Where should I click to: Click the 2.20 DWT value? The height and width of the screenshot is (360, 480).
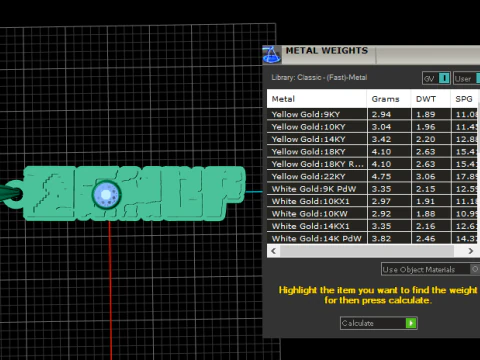(425, 139)
